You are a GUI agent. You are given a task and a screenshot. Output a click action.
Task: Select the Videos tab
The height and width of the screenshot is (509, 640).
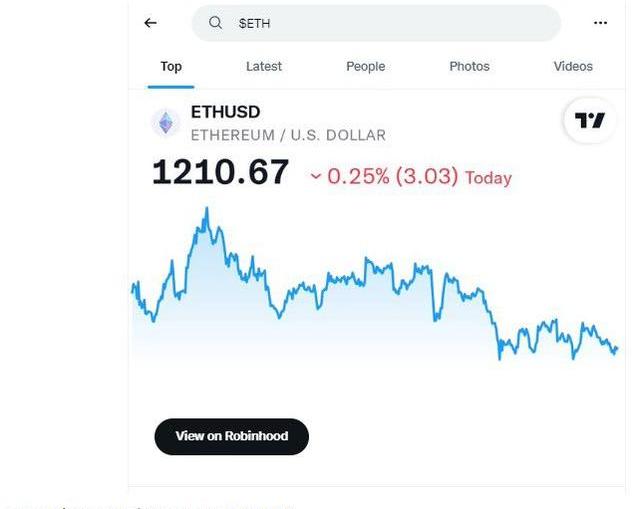(573, 67)
